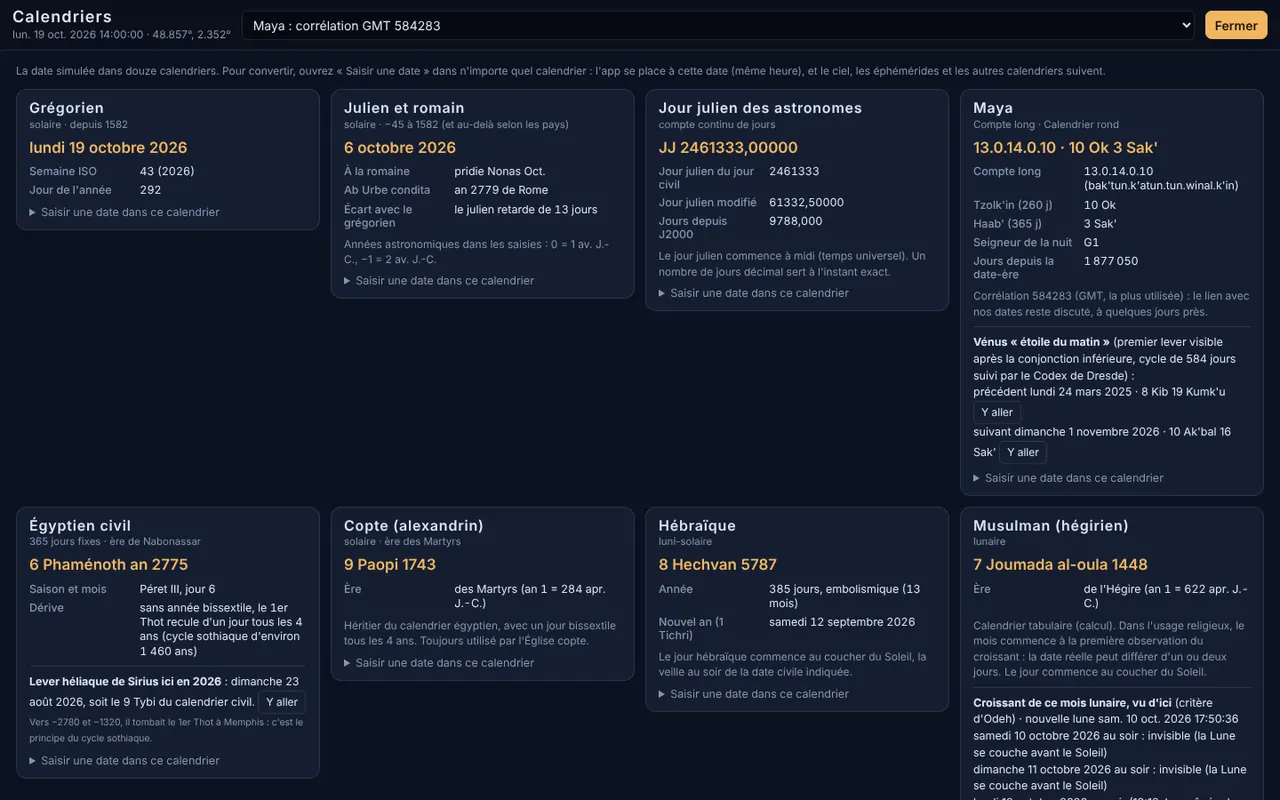Click "an 2779 de Rome" value

tap(502, 190)
